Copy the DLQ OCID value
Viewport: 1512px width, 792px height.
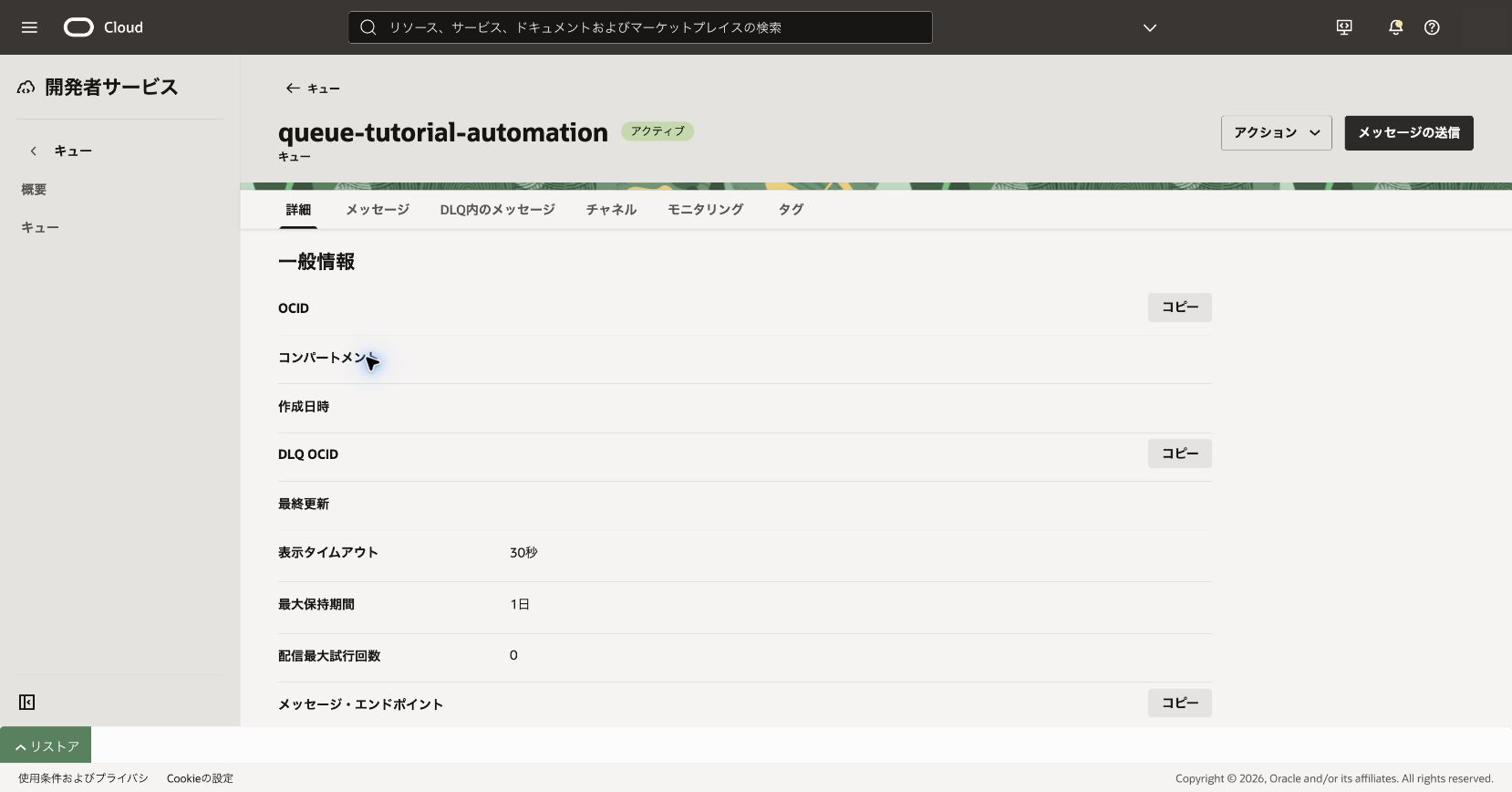point(1180,453)
